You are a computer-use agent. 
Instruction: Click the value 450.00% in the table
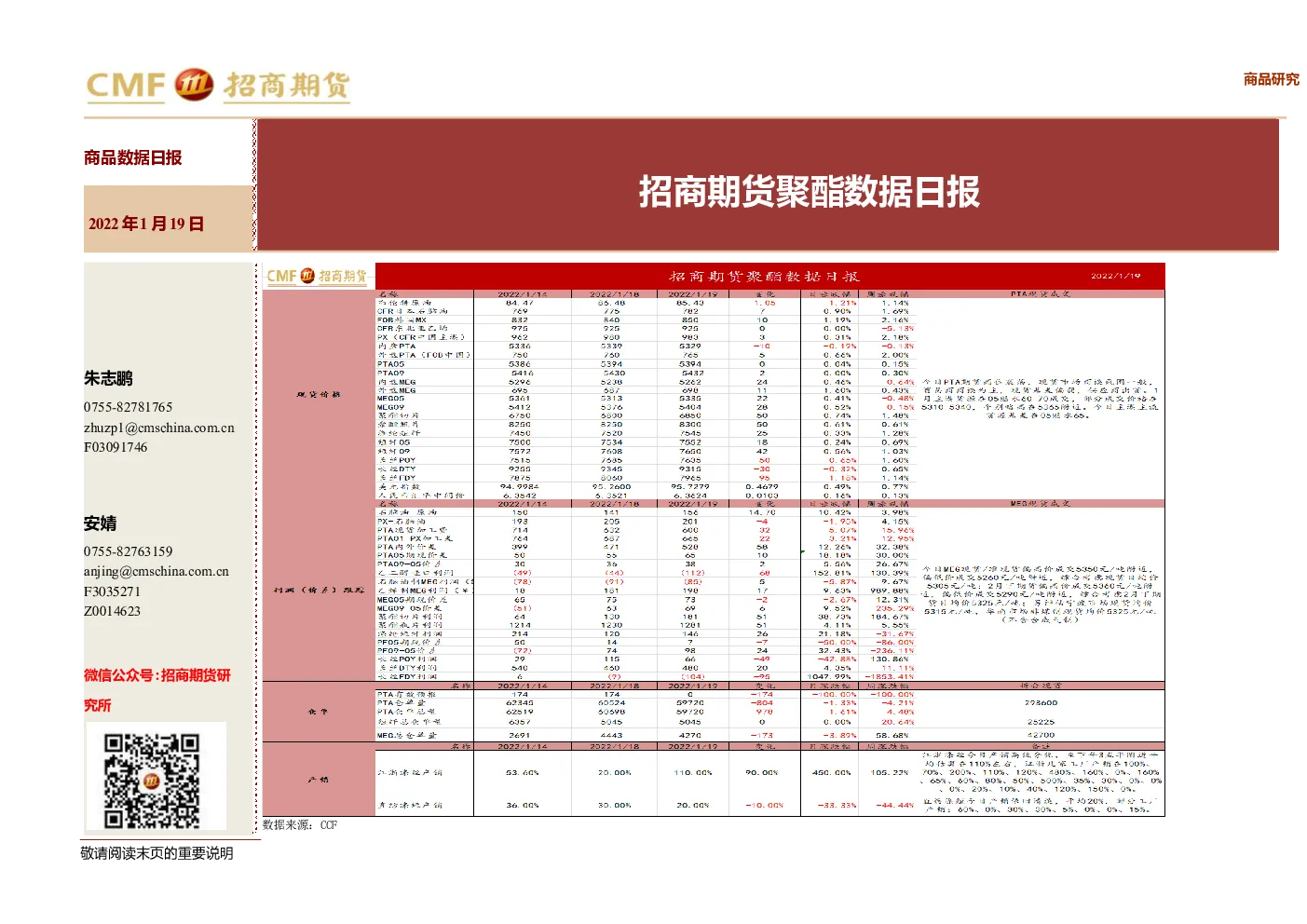coord(831,772)
